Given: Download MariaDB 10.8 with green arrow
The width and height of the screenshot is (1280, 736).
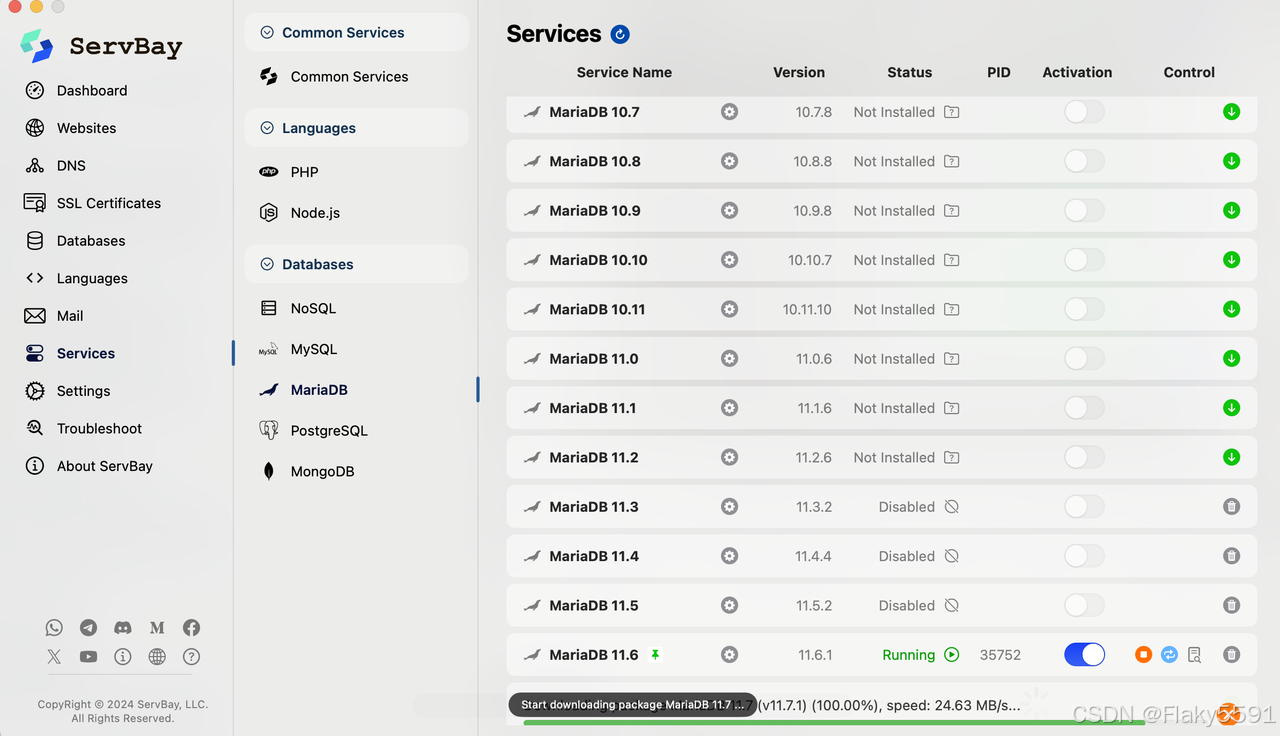Looking at the screenshot, I should 1232,161.
